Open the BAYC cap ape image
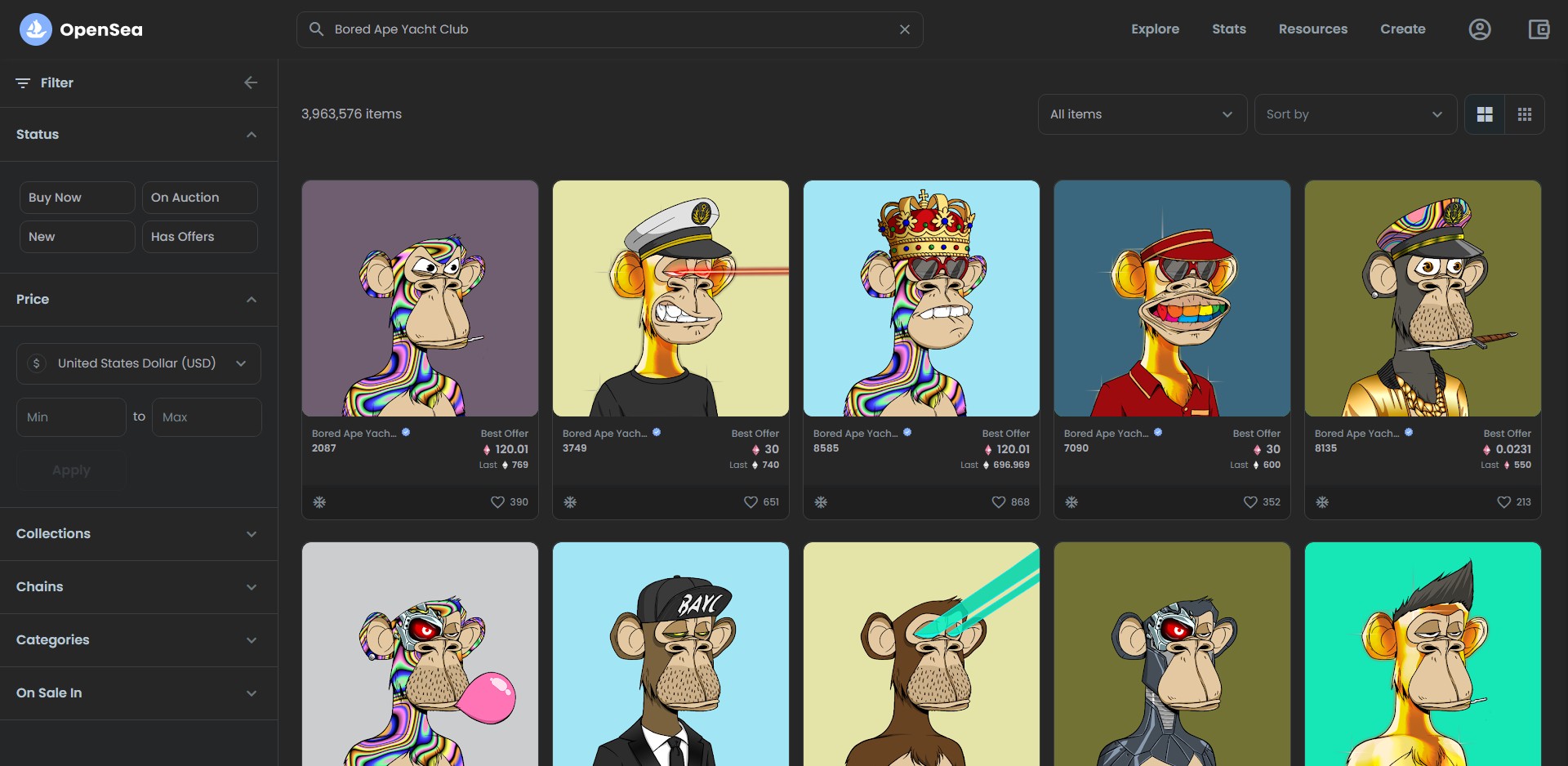 tap(670, 654)
